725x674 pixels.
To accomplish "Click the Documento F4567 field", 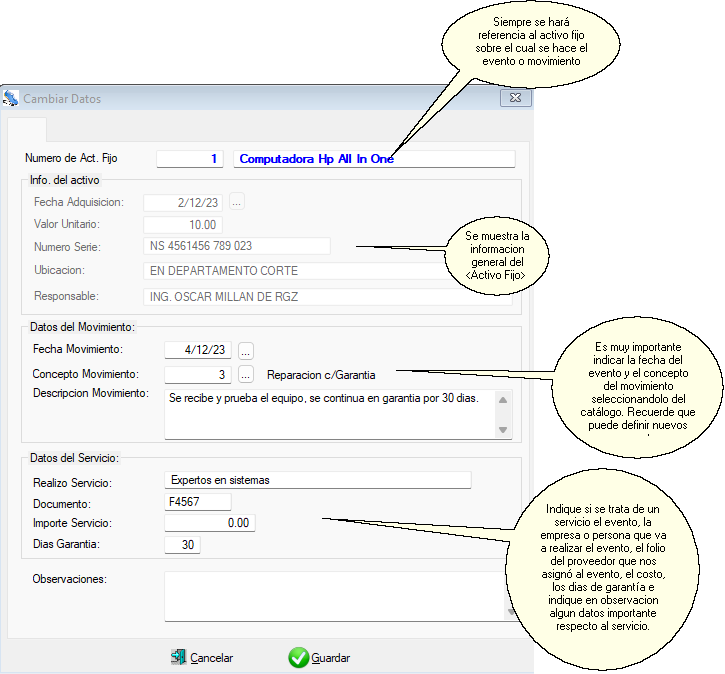I will [x=198, y=502].
